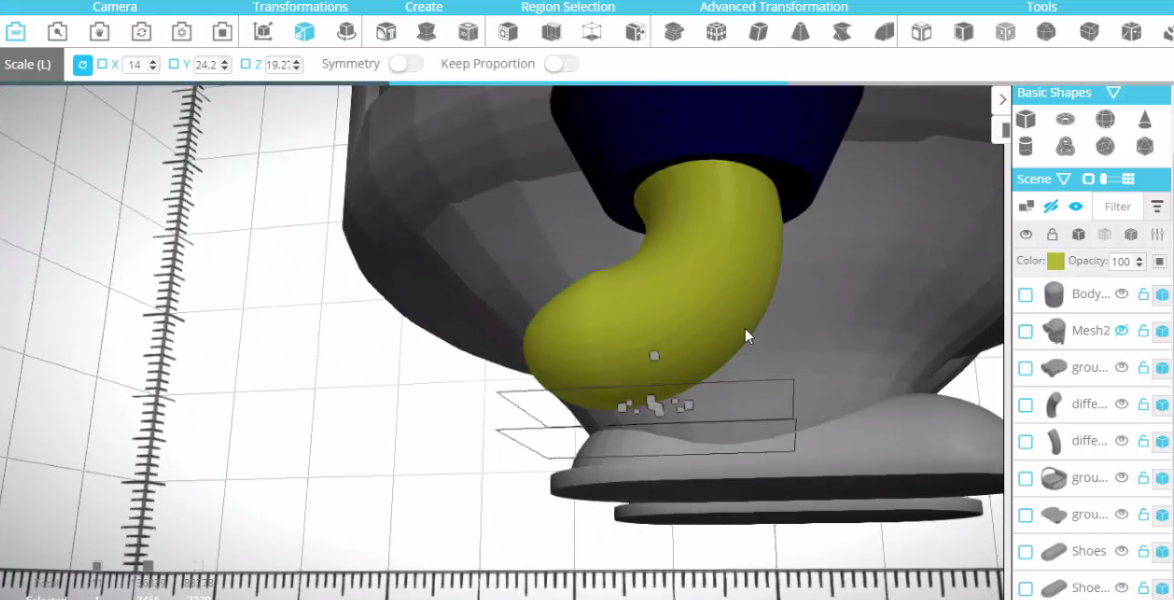Add a torus from Basic Shapes
1174x600 pixels.
pyautogui.click(x=1065, y=119)
